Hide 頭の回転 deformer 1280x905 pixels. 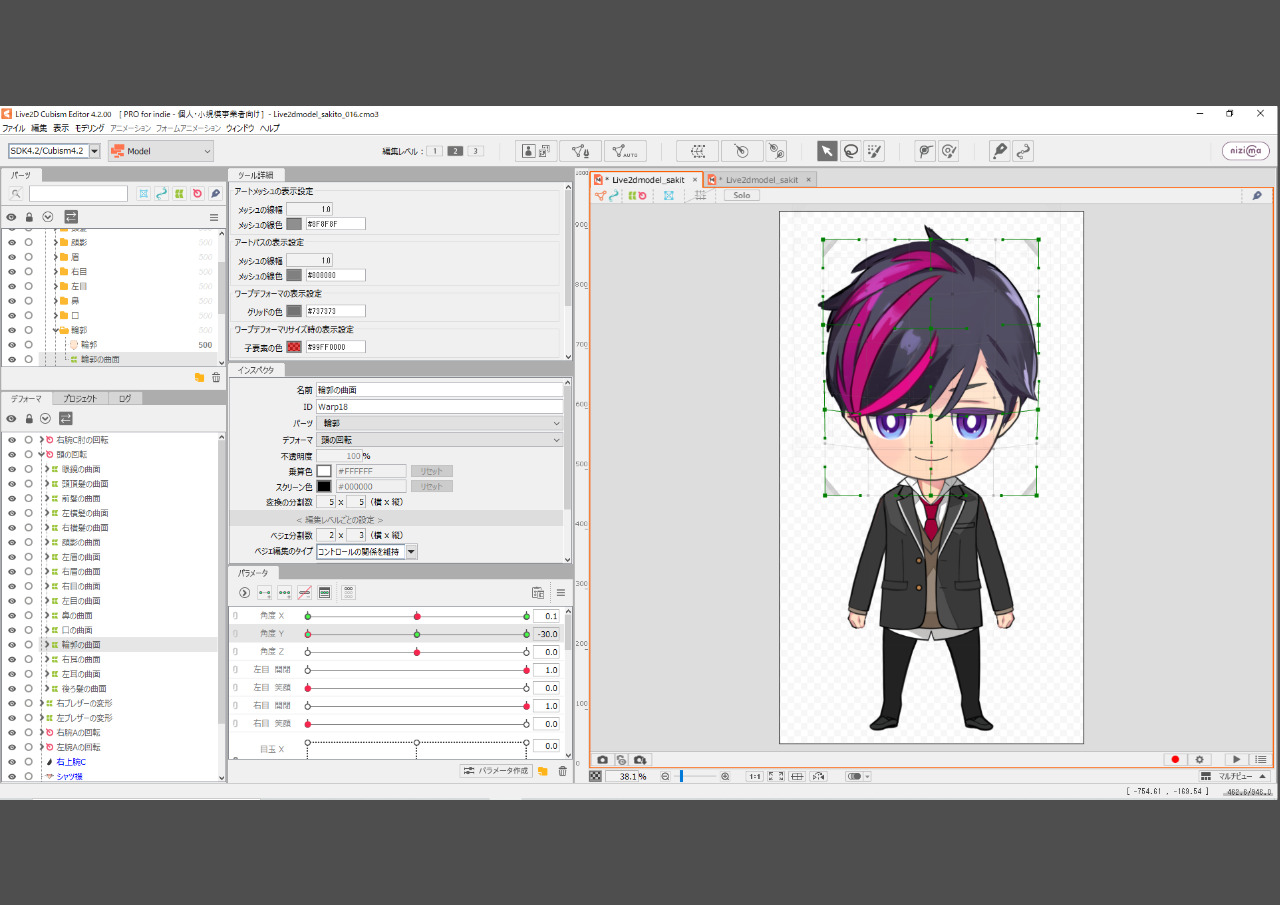12,454
